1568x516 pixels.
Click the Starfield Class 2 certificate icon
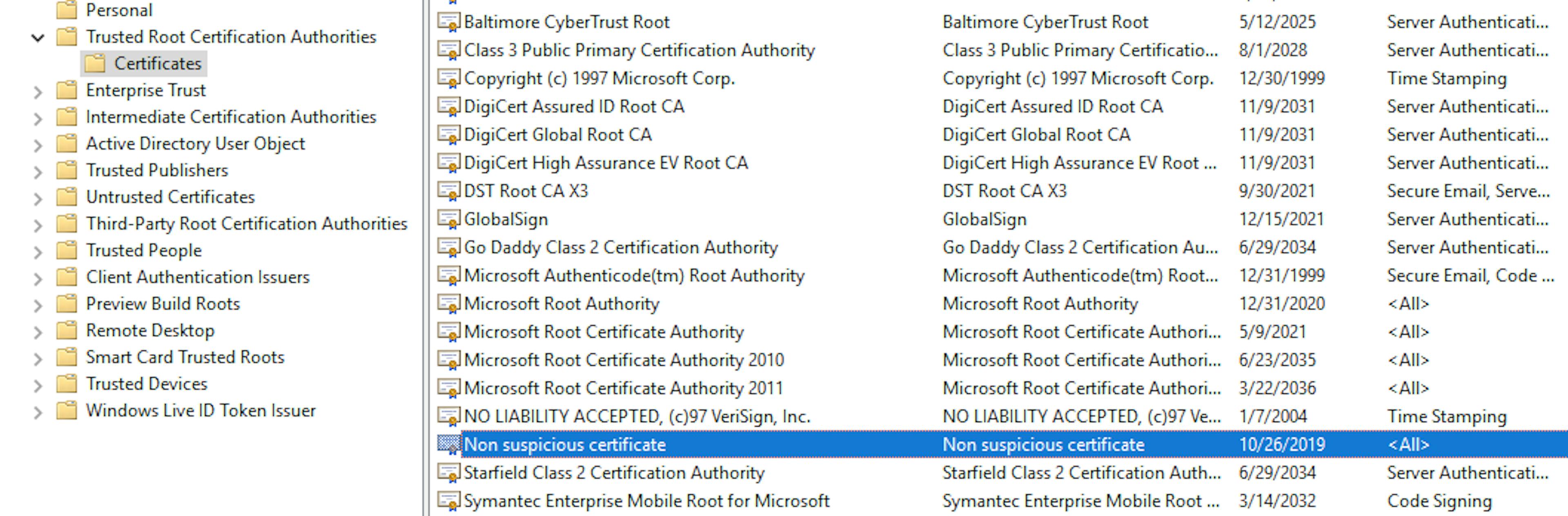coord(449,473)
